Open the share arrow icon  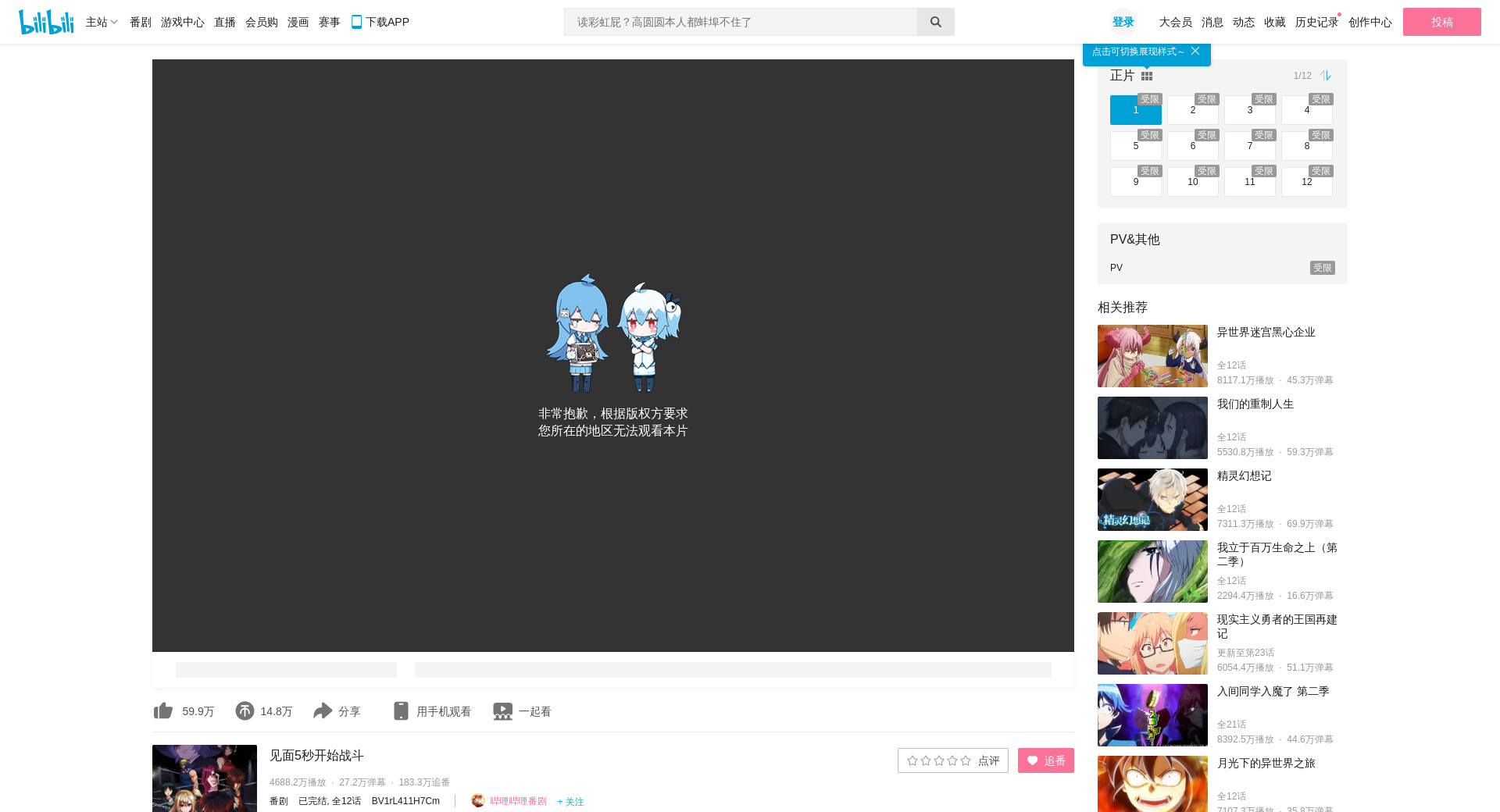[323, 710]
